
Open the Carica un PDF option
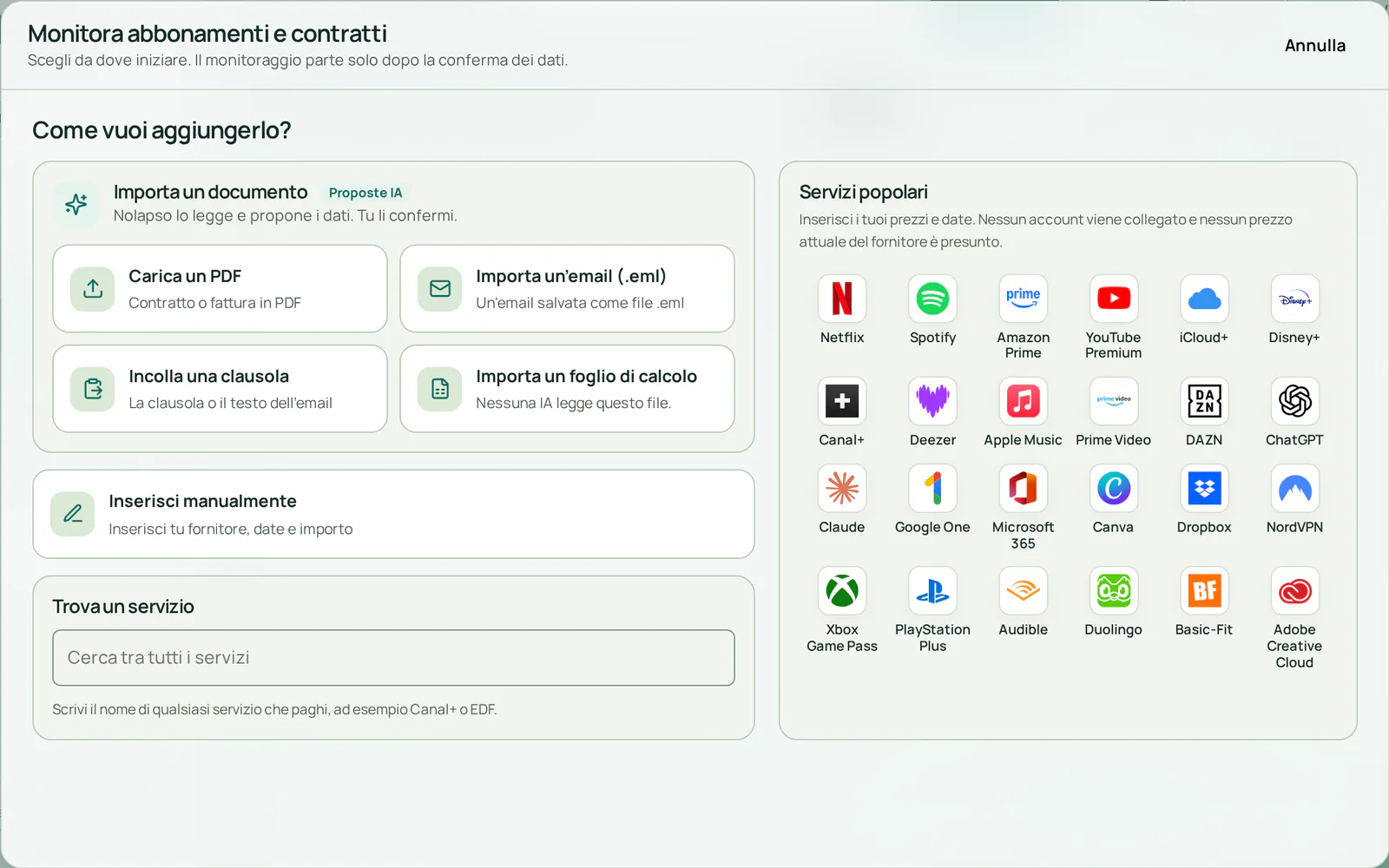tap(220, 288)
